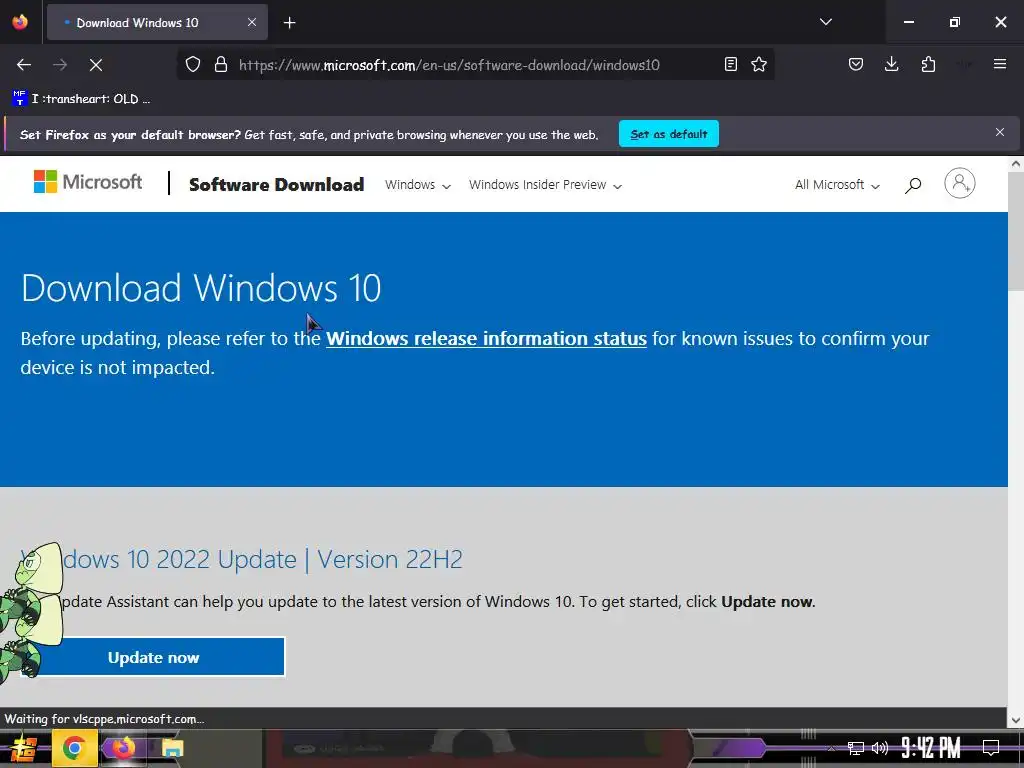Open the Firefox Downloads panel
This screenshot has width=1024, height=768.
tap(891, 64)
